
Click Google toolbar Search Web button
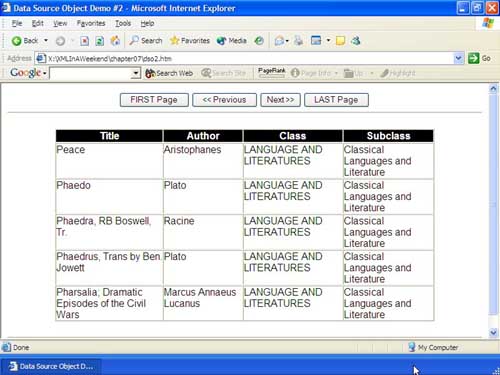[169, 73]
